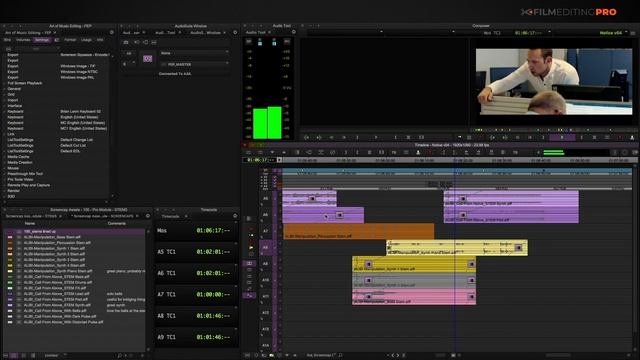Image resolution: width=640 pixels, height=360 pixels.
Task: Open the Mas TC1 timecode display dropdown in Composer
Action: [x=517, y=33]
